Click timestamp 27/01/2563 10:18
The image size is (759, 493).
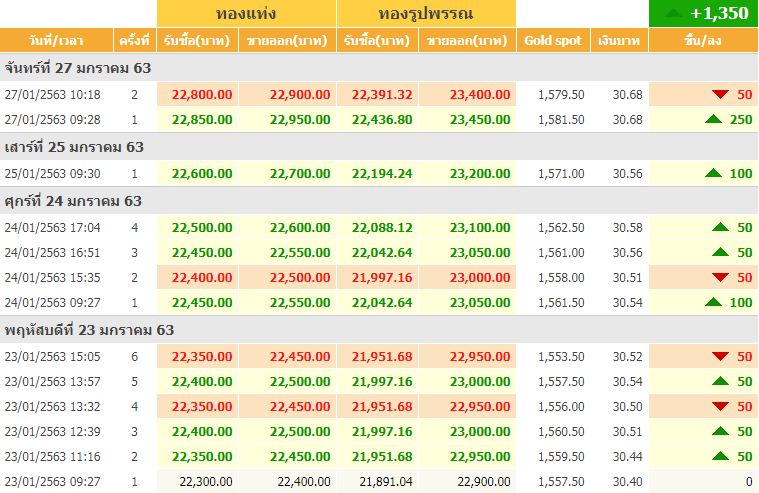click(52, 94)
